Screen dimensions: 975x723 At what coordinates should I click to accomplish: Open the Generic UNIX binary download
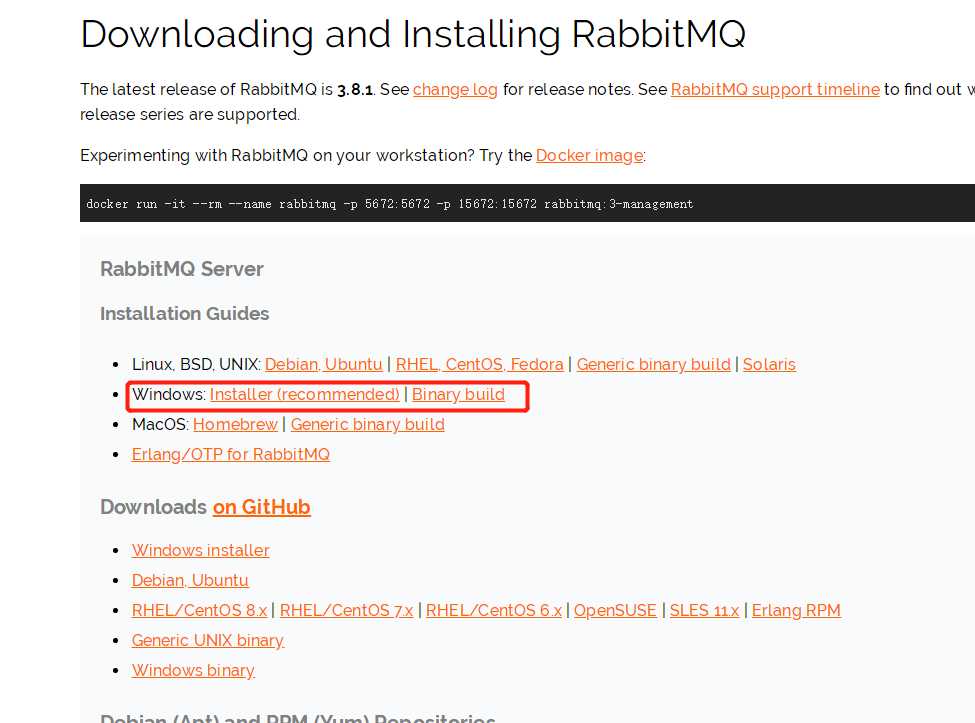tap(208, 640)
